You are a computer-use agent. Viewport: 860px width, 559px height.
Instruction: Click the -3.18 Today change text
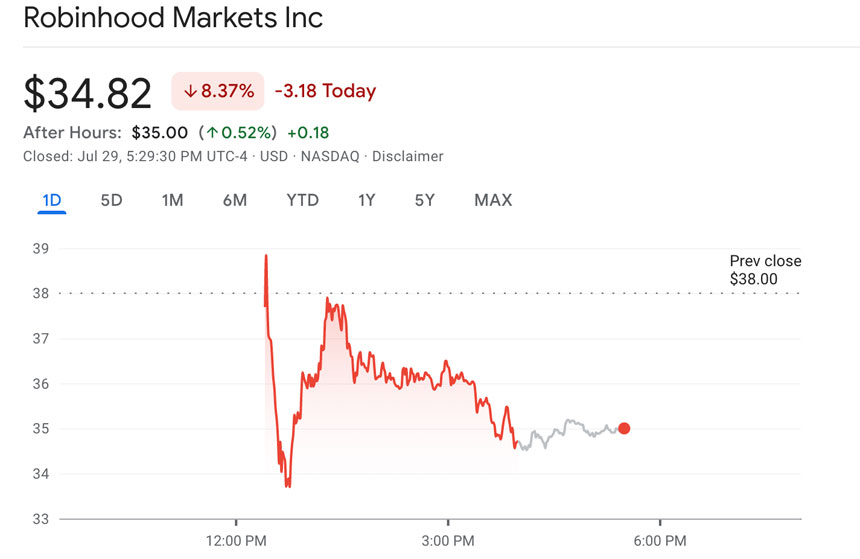(325, 91)
